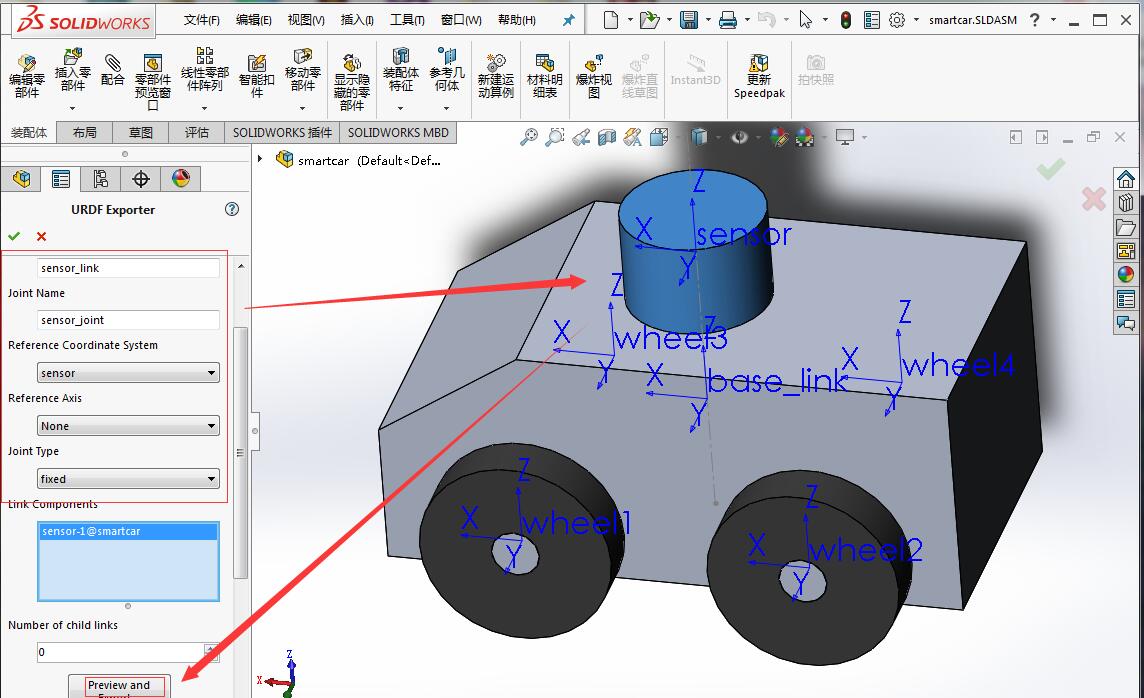
Task: Expand the Assembly Features dropdown arrow
Action: pos(401,108)
